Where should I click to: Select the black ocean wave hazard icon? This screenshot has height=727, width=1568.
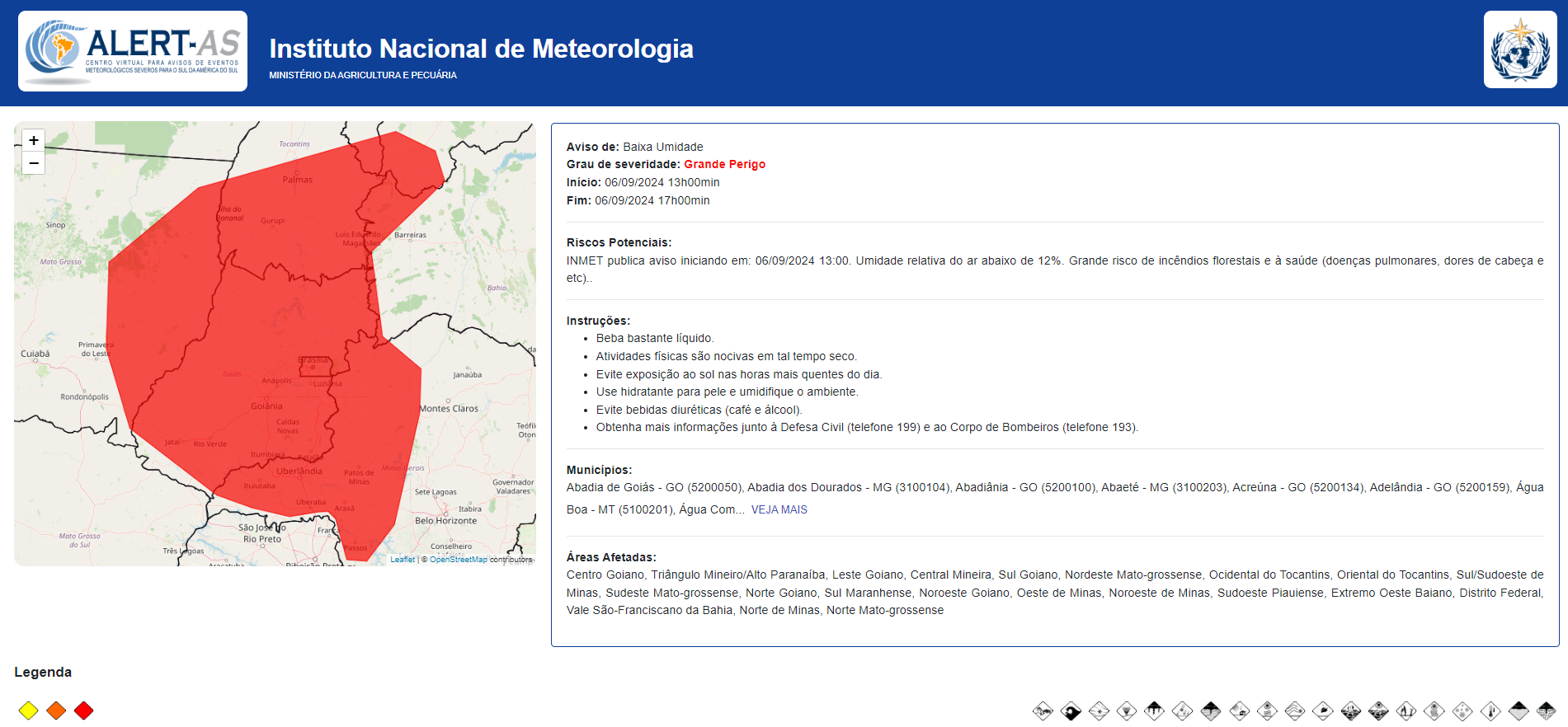[x=1071, y=711]
